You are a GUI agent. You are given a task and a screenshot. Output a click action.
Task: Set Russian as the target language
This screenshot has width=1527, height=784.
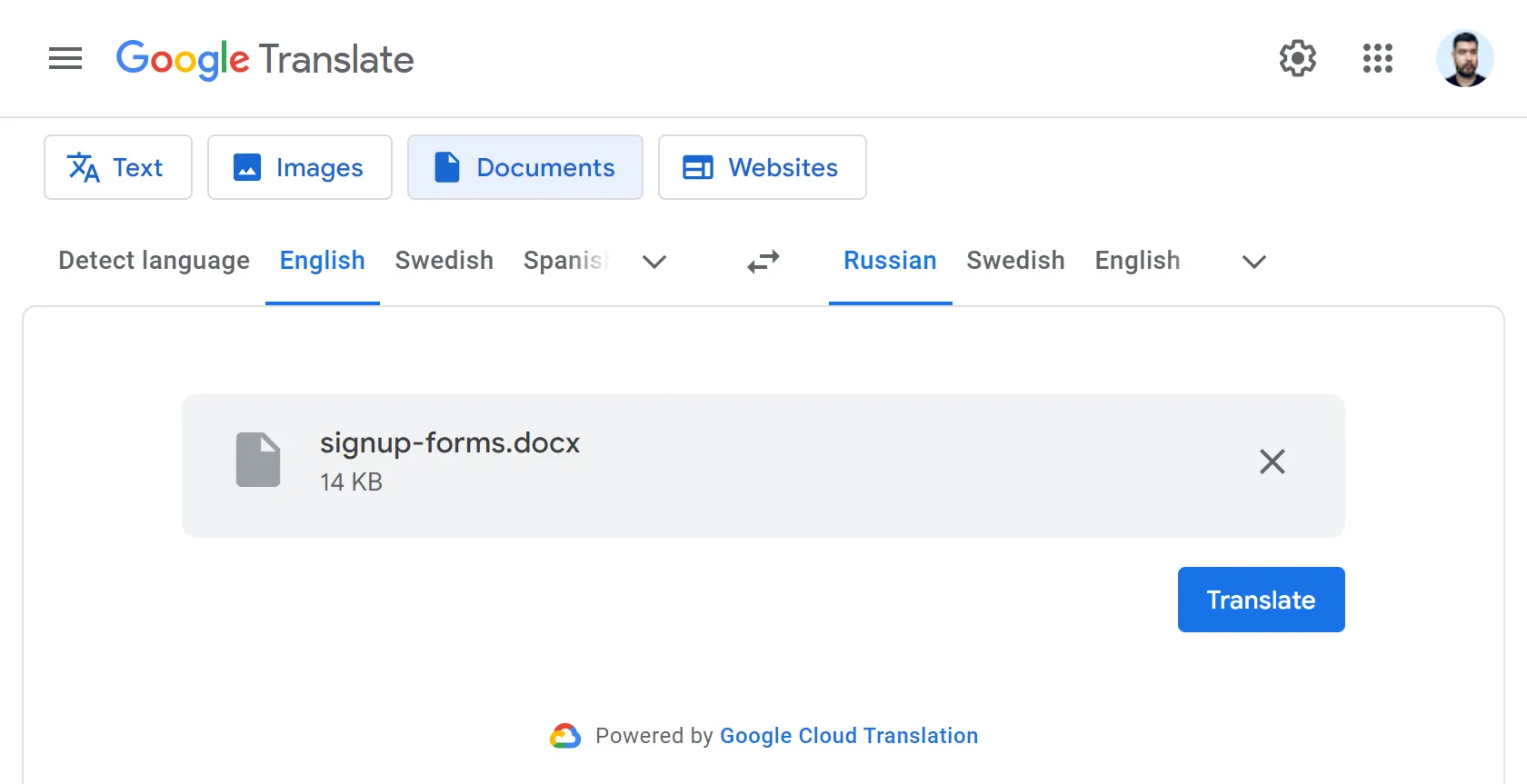890,261
